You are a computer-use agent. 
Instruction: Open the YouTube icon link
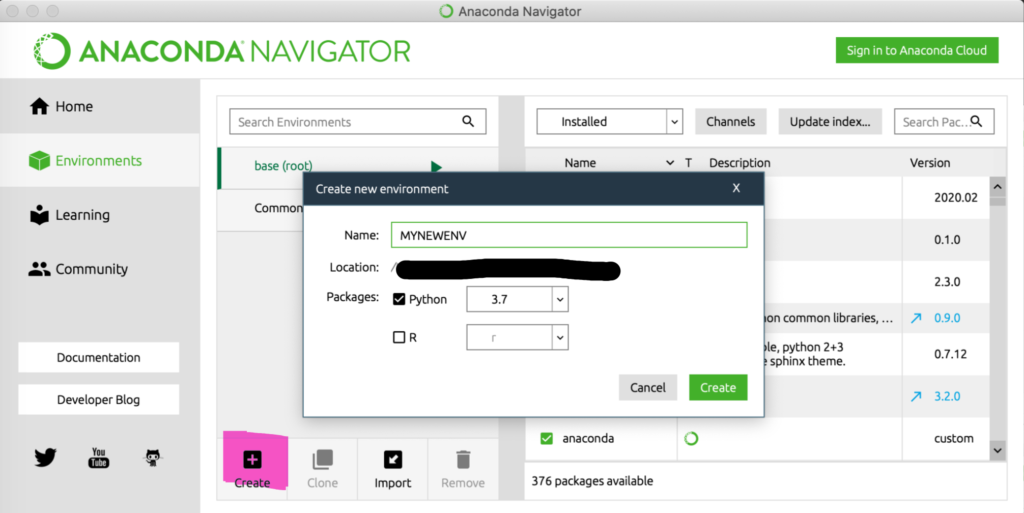click(x=99, y=458)
